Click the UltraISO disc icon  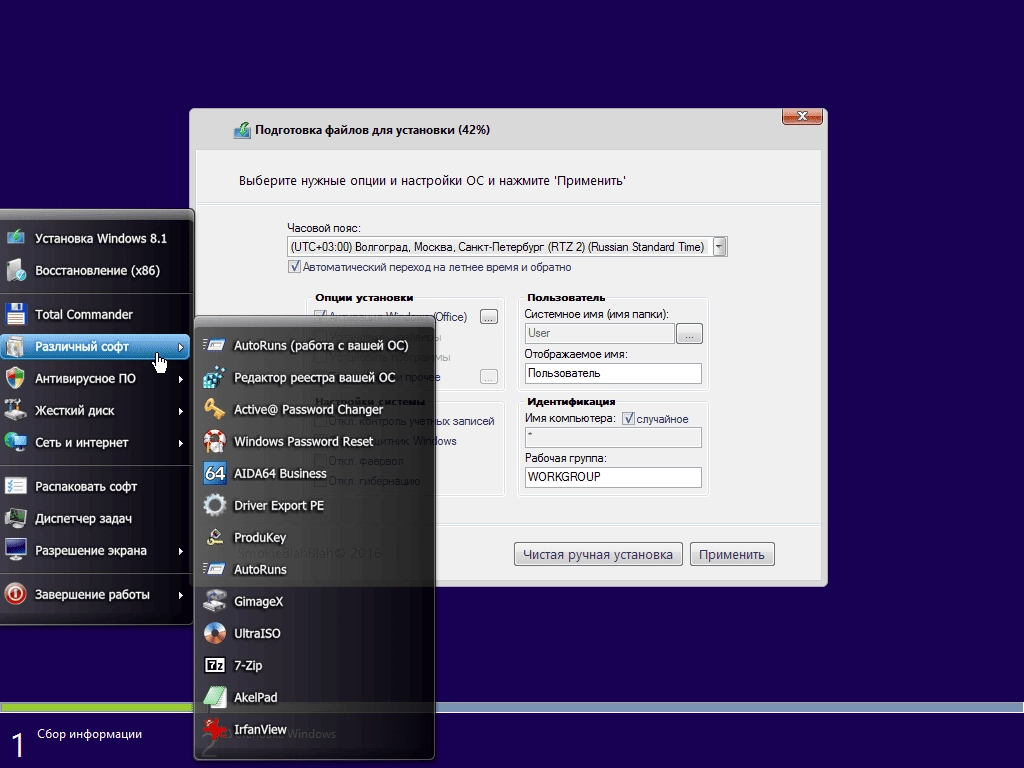pyautogui.click(x=214, y=633)
